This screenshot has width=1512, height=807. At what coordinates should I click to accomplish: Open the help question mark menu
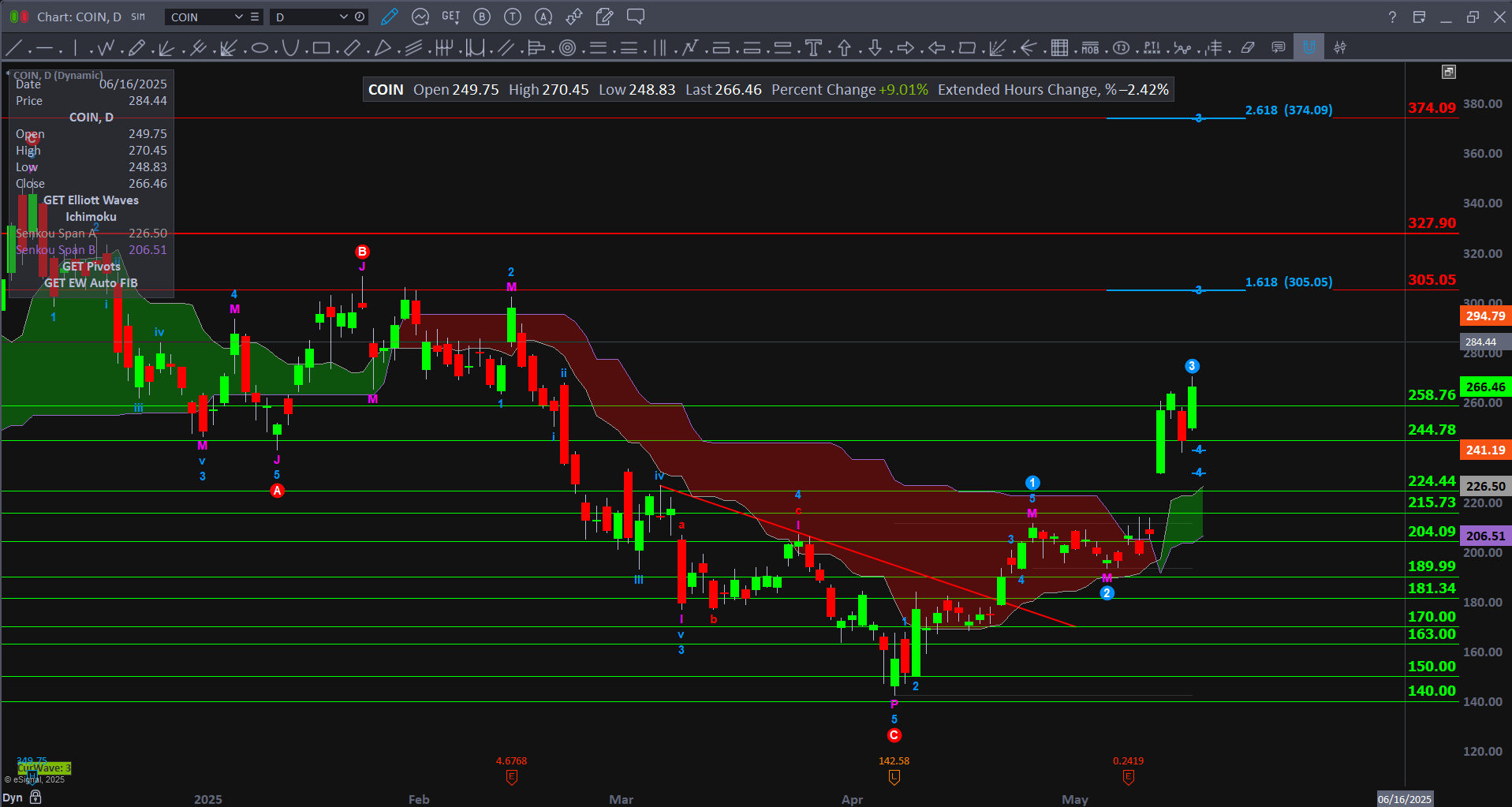pyautogui.click(x=1392, y=17)
